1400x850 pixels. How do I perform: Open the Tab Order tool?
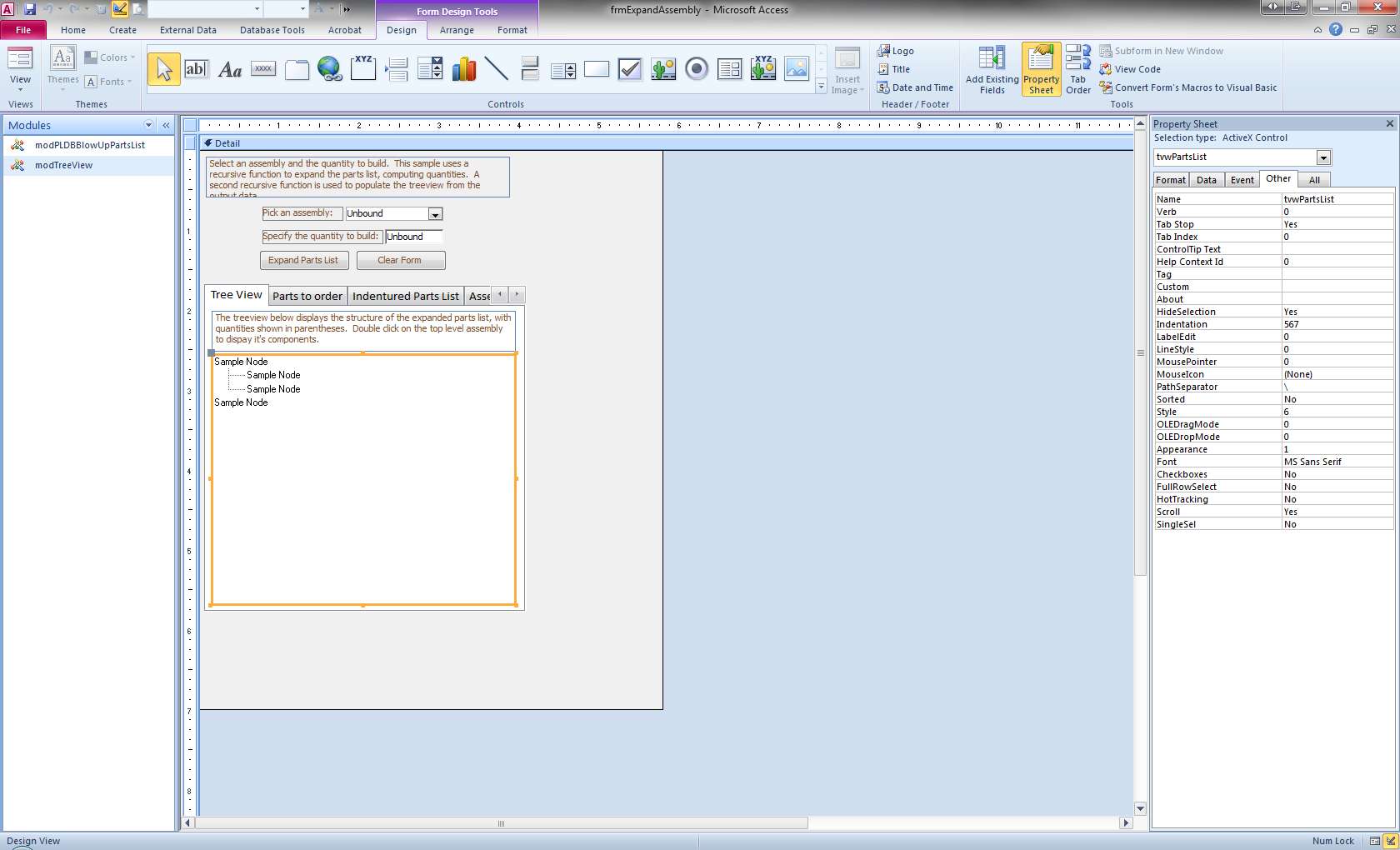tap(1077, 69)
